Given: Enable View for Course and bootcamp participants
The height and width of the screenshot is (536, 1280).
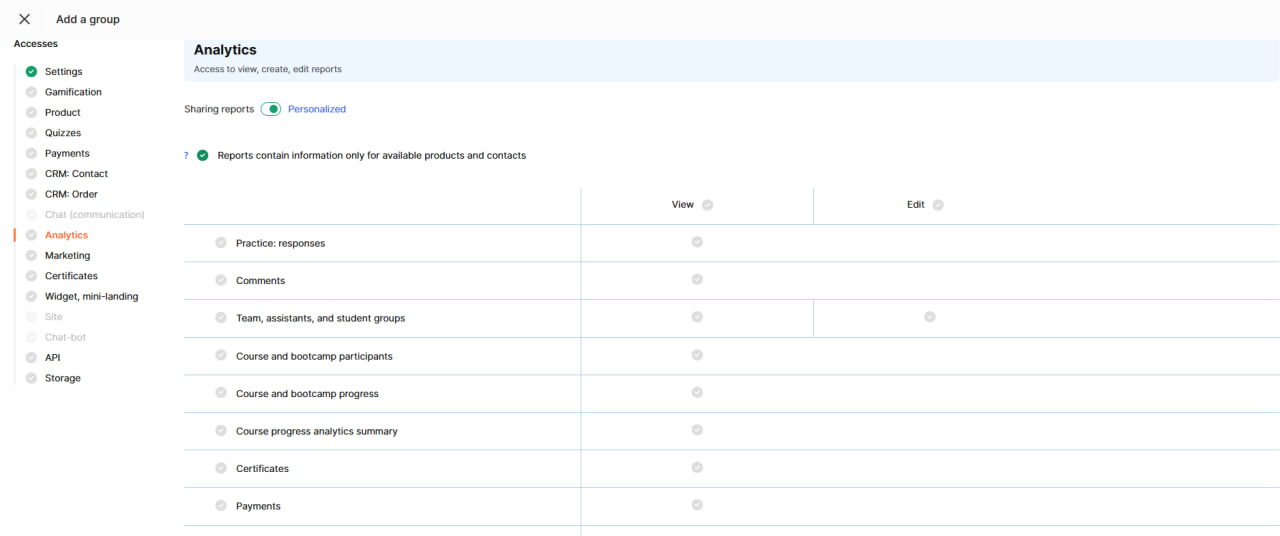Looking at the screenshot, I should [x=697, y=355].
